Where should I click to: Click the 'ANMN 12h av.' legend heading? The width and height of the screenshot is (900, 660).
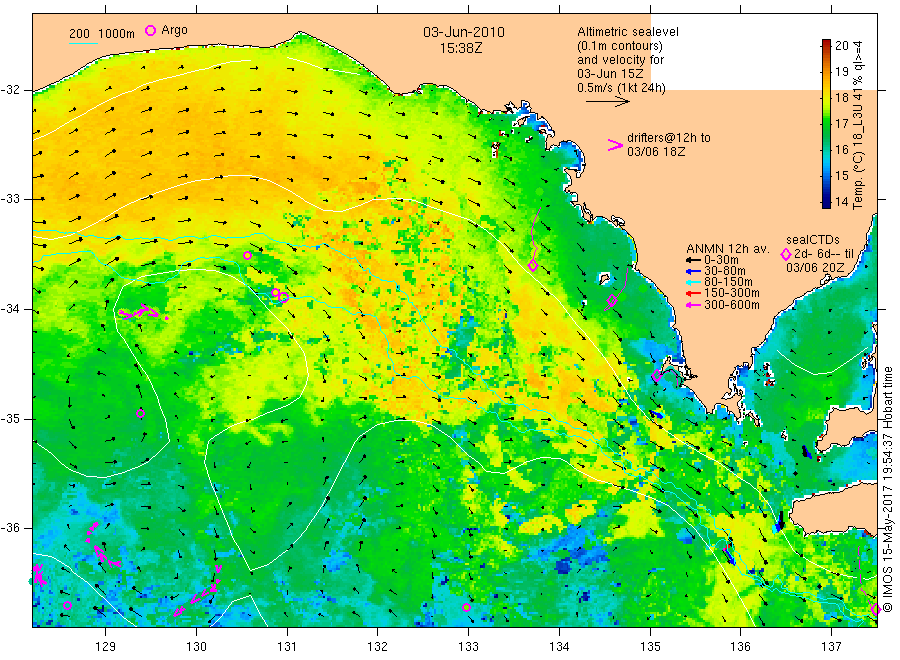click(728, 249)
